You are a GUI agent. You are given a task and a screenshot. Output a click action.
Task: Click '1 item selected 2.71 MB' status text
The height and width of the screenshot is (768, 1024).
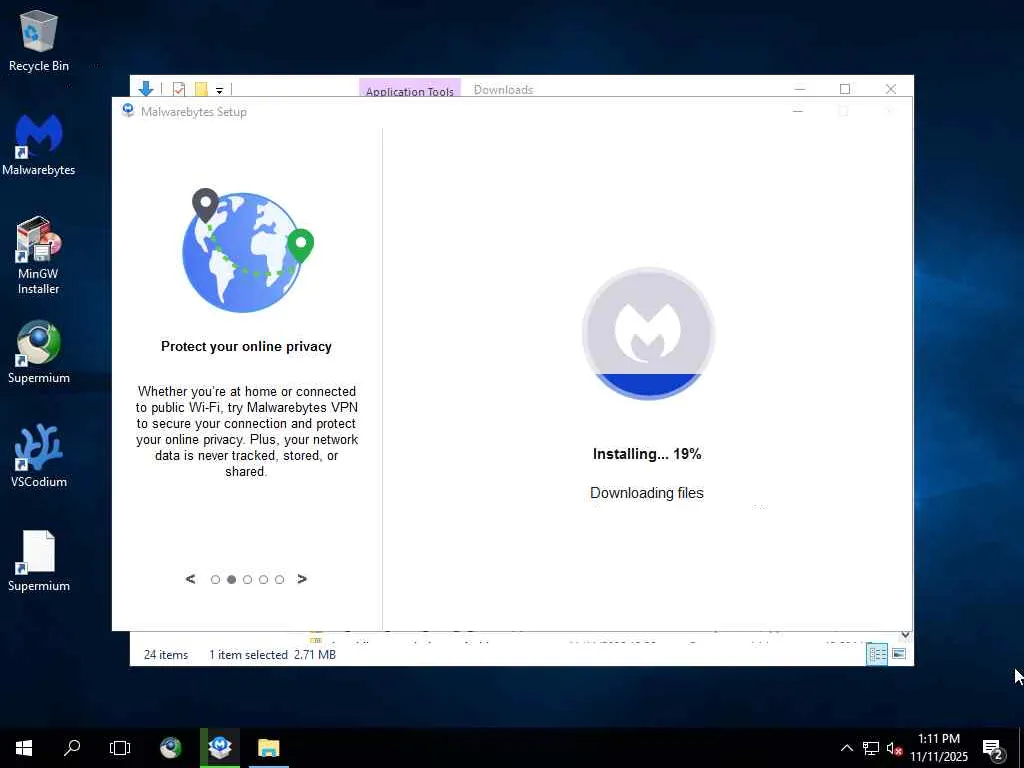[x=272, y=654]
